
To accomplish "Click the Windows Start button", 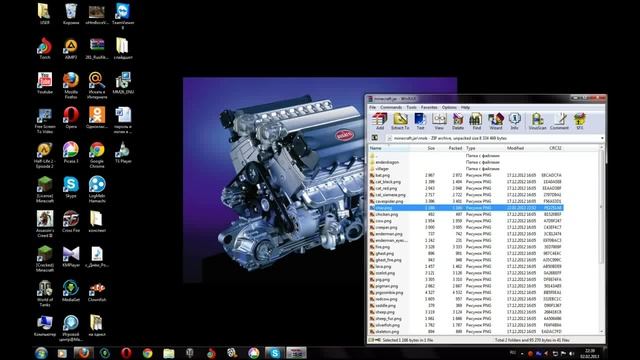I will coord(41,353).
